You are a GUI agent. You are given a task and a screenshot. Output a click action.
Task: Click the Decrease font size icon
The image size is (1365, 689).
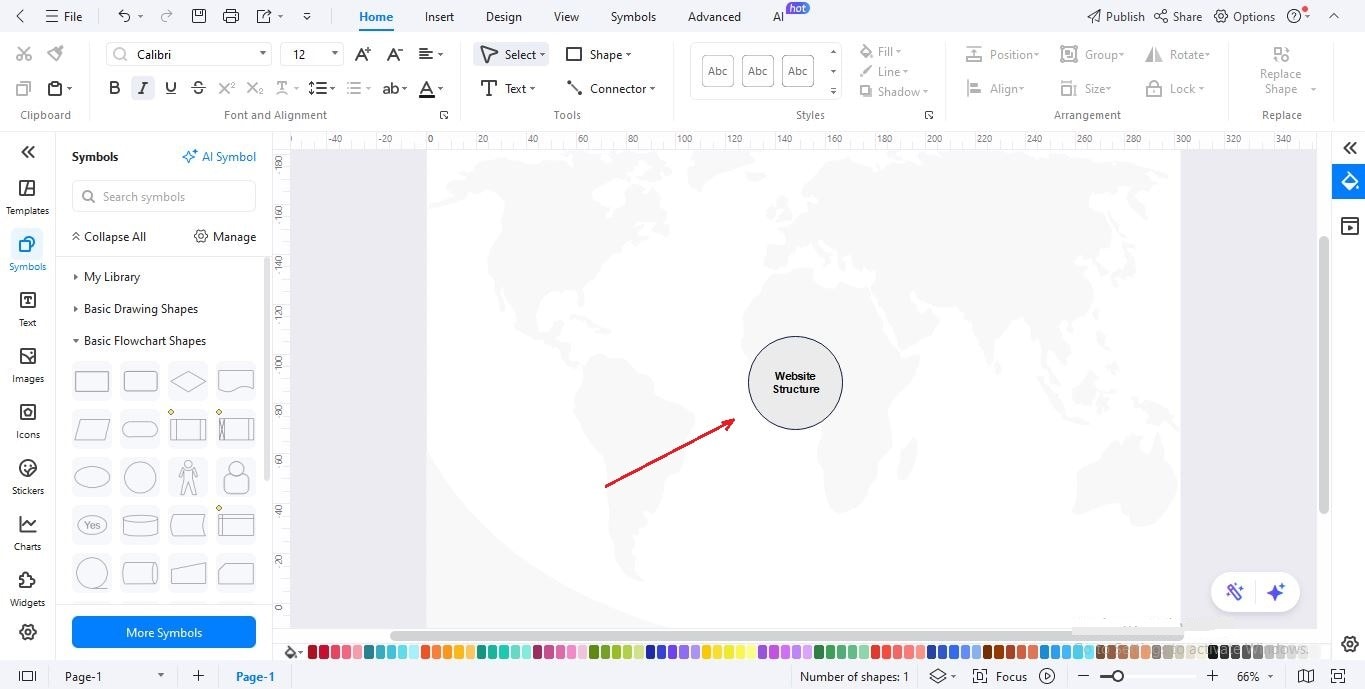[395, 54]
